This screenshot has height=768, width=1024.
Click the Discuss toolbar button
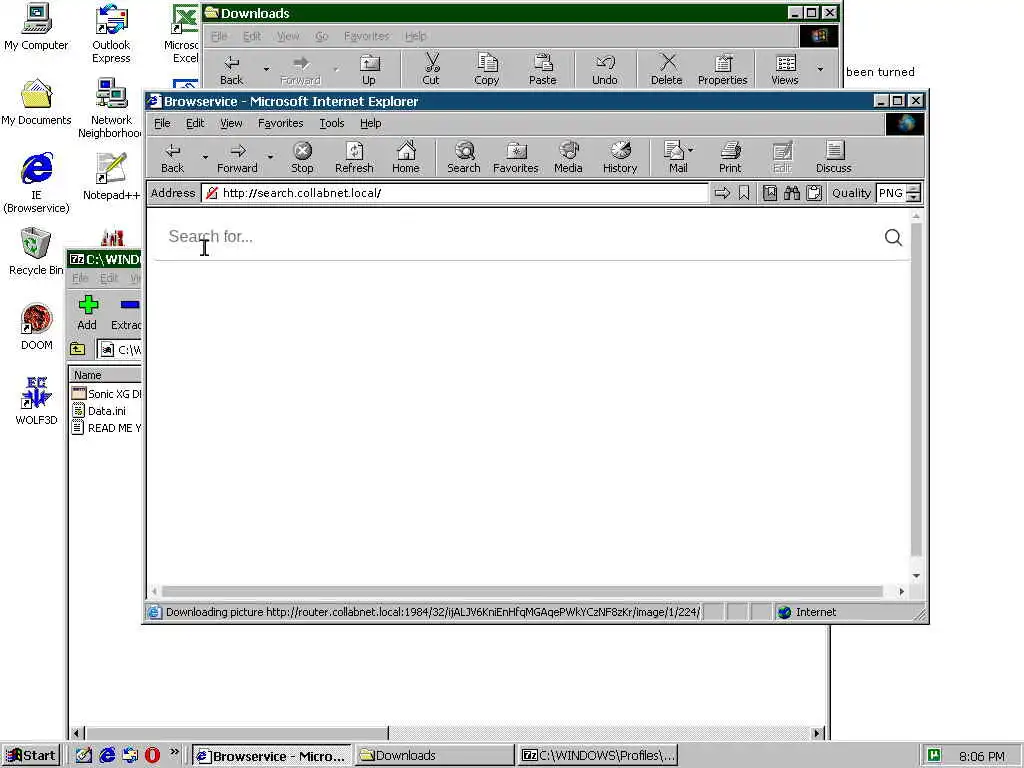(x=833, y=157)
